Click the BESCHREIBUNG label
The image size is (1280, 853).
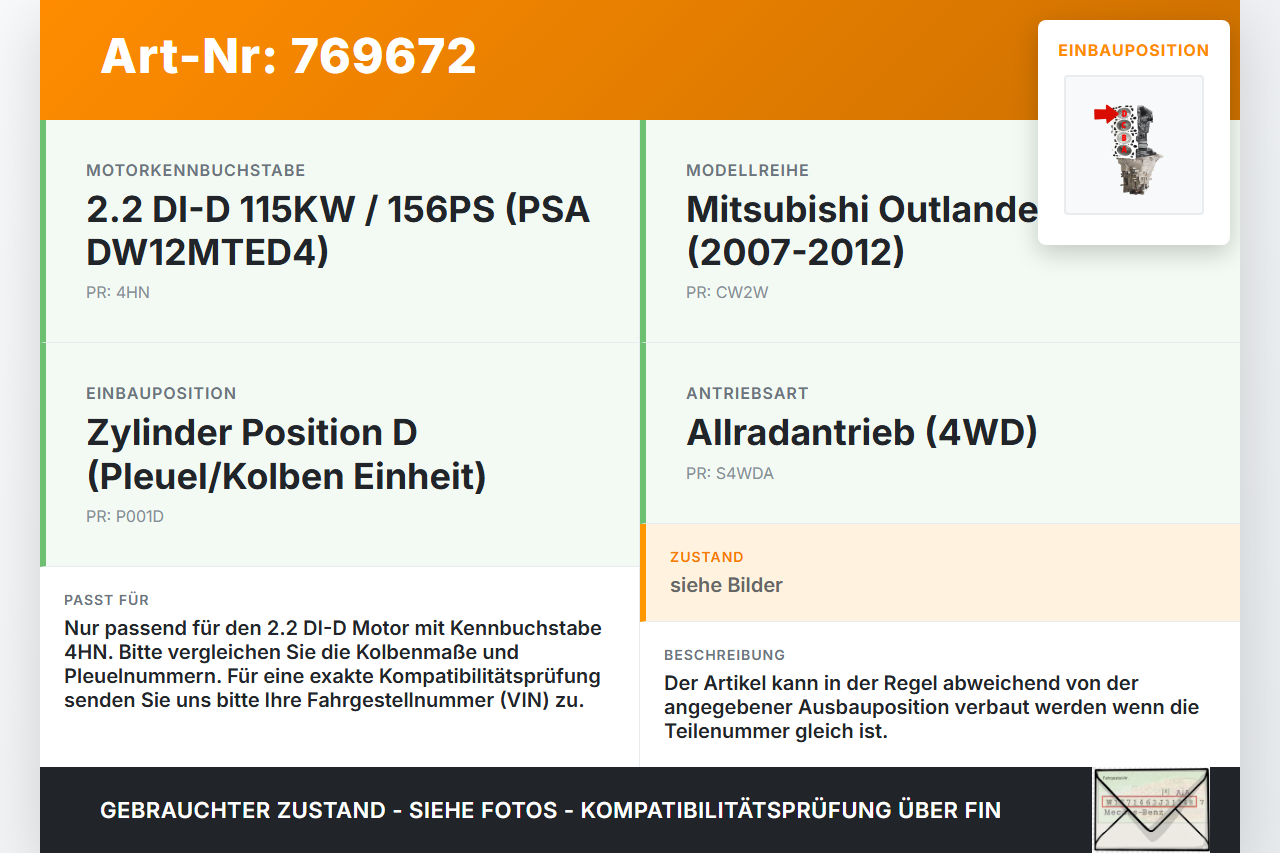(x=725, y=655)
